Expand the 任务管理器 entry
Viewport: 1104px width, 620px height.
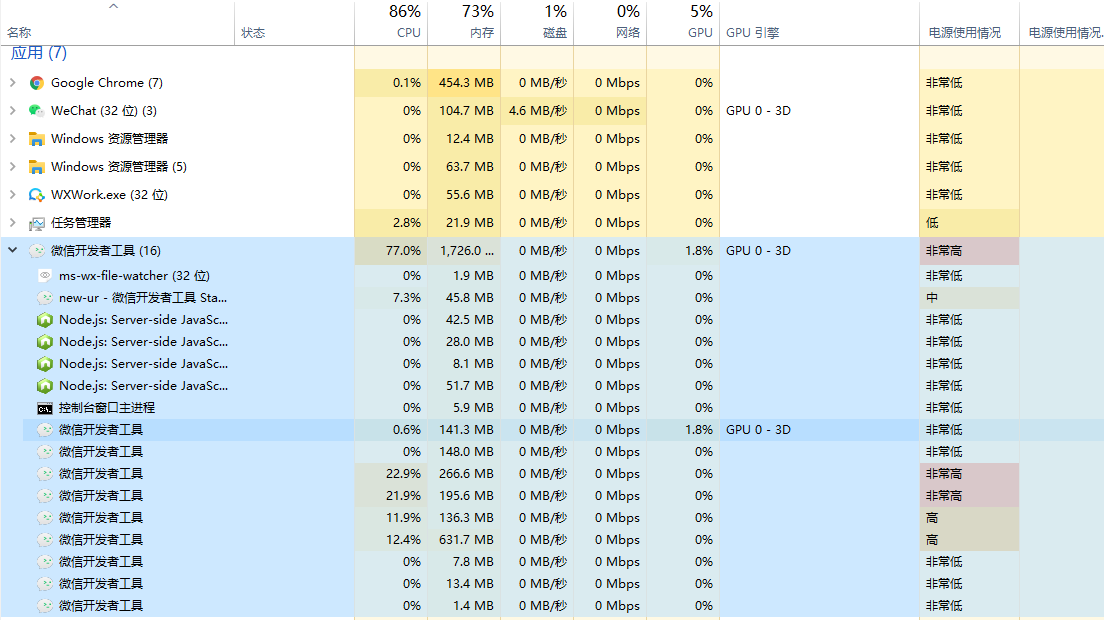13,222
